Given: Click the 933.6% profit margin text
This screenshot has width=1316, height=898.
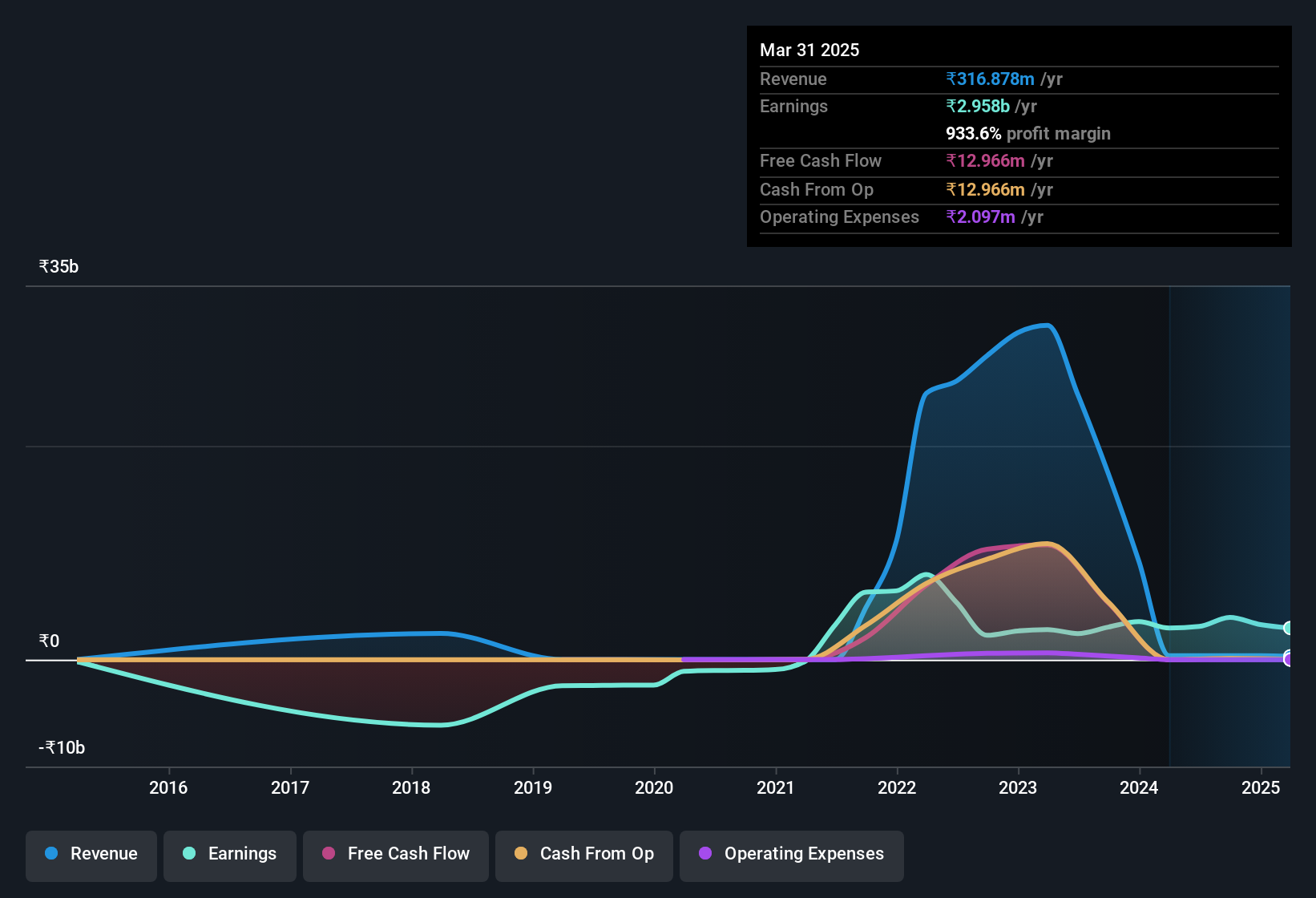Looking at the screenshot, I should (1028, 133).
